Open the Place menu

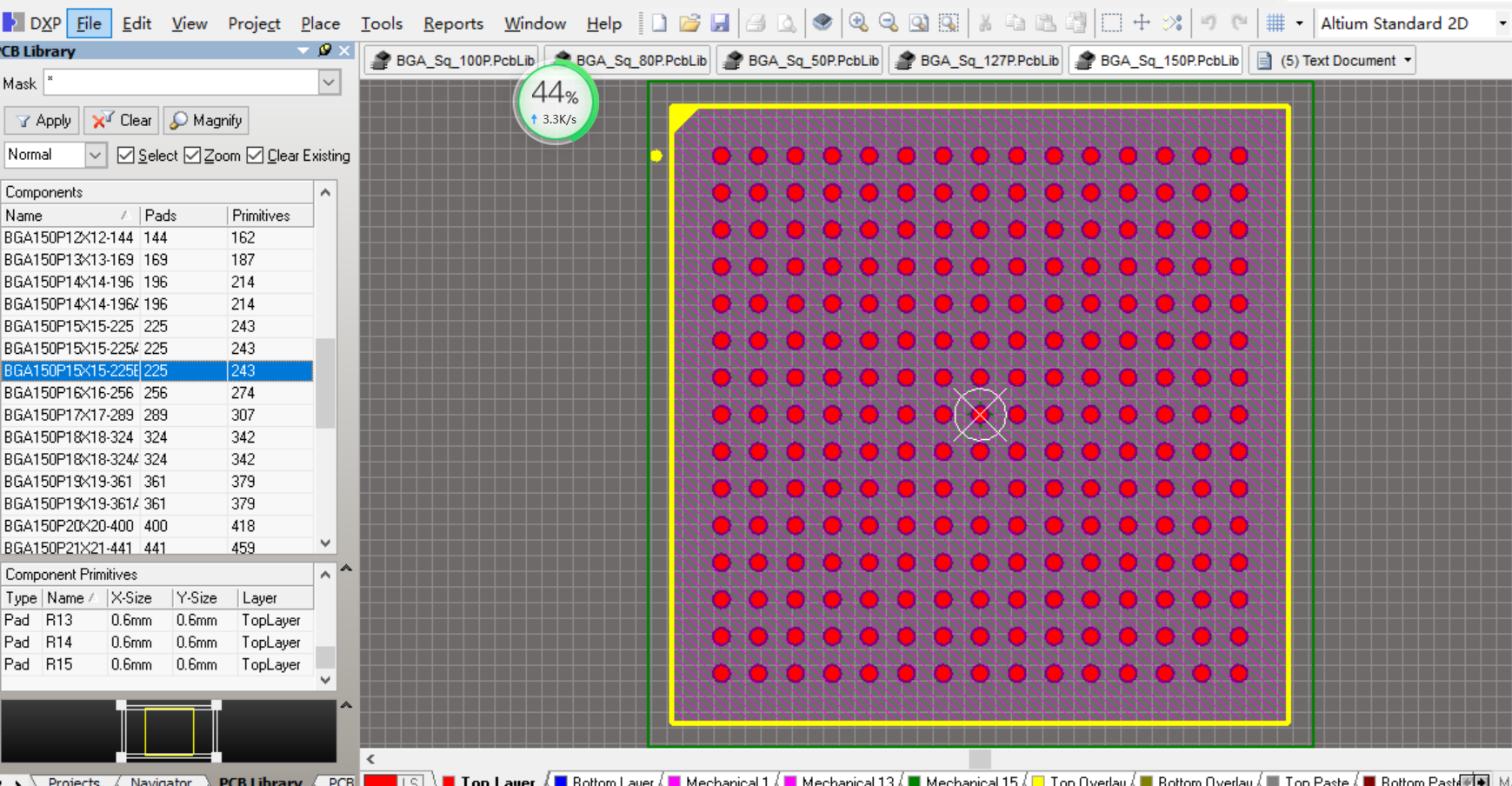point(320,23)
